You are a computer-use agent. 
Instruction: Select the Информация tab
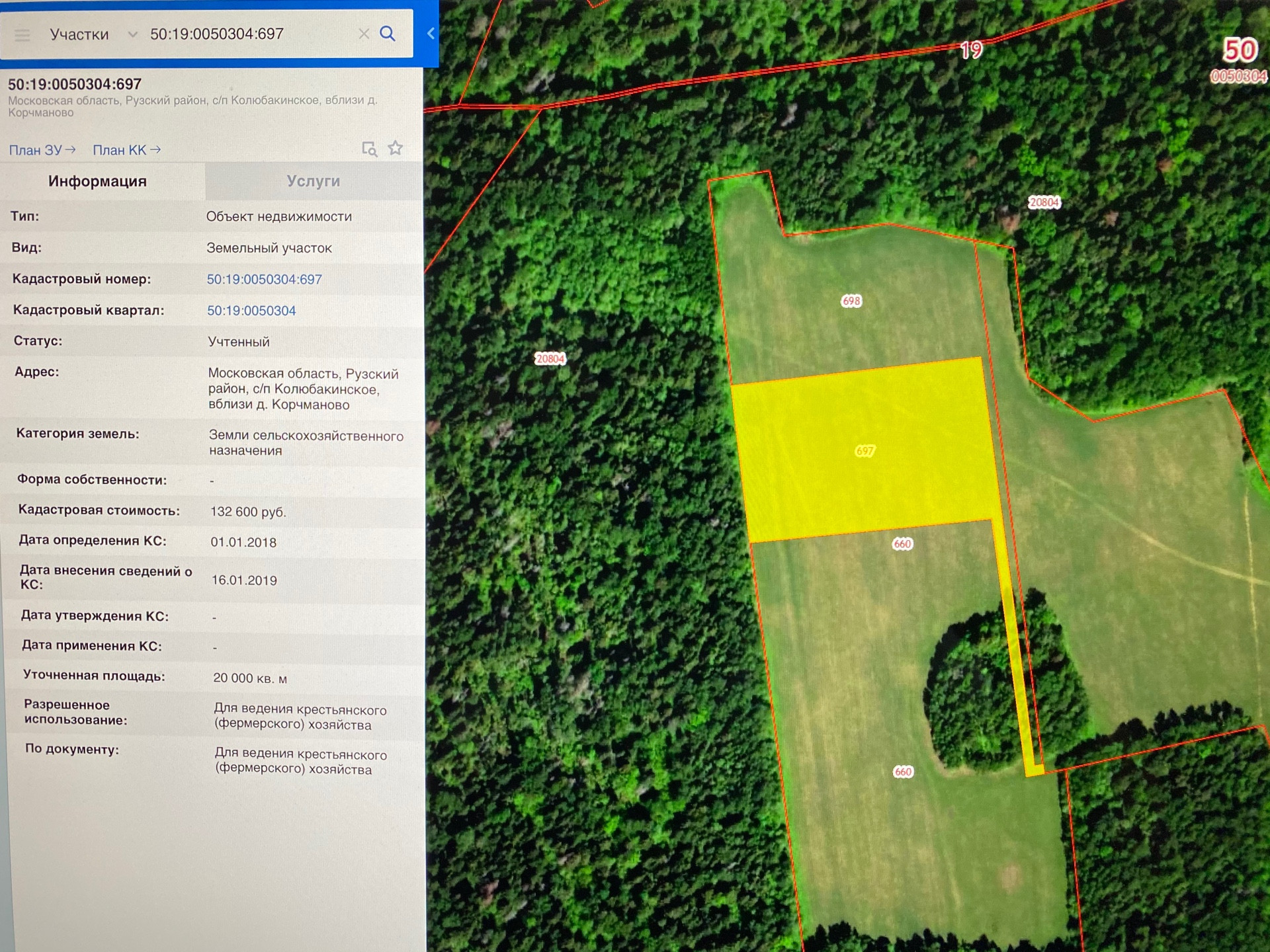point(97,181)
